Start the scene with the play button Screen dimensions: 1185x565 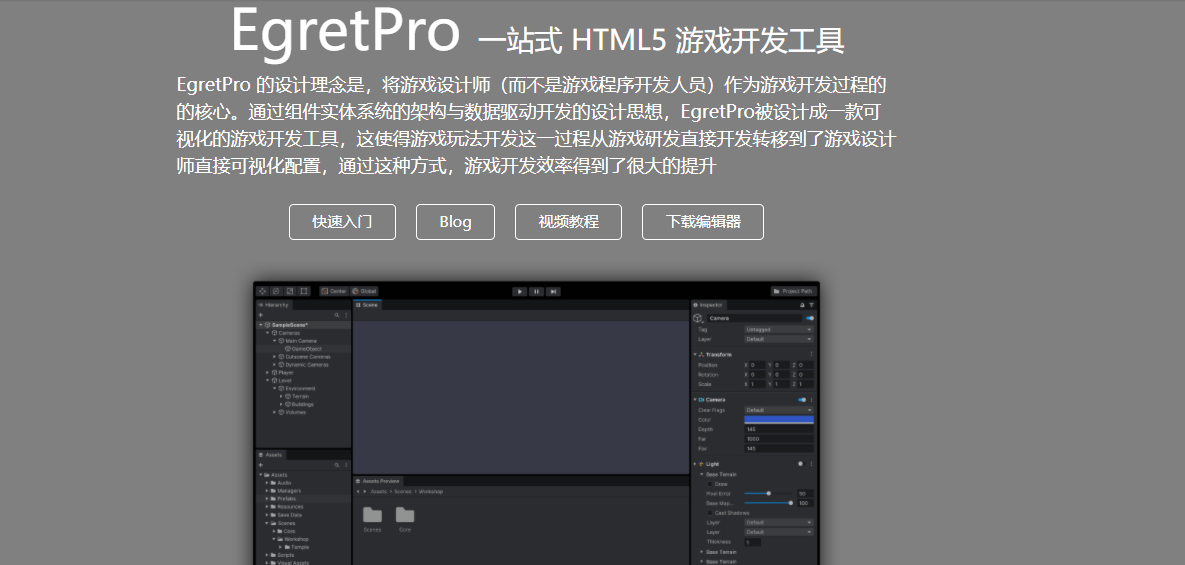pyautogui.click(x=520, y=292)
